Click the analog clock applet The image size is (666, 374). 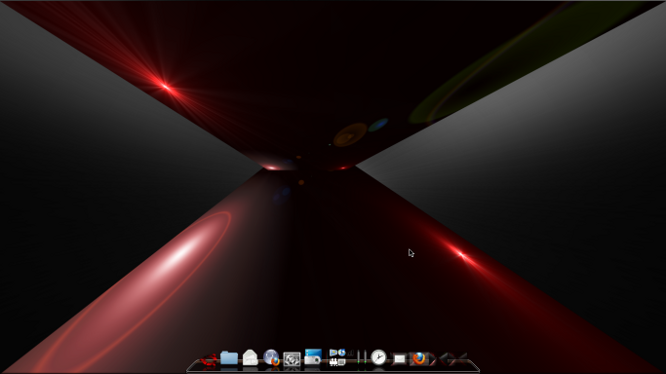point(378,357)
